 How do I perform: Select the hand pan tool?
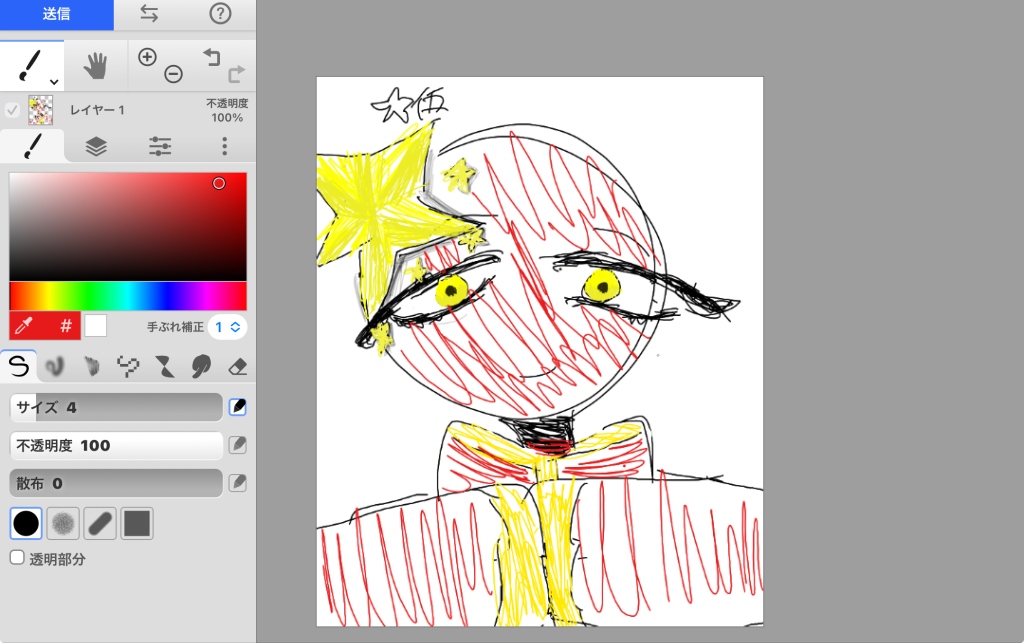point(95,66)
